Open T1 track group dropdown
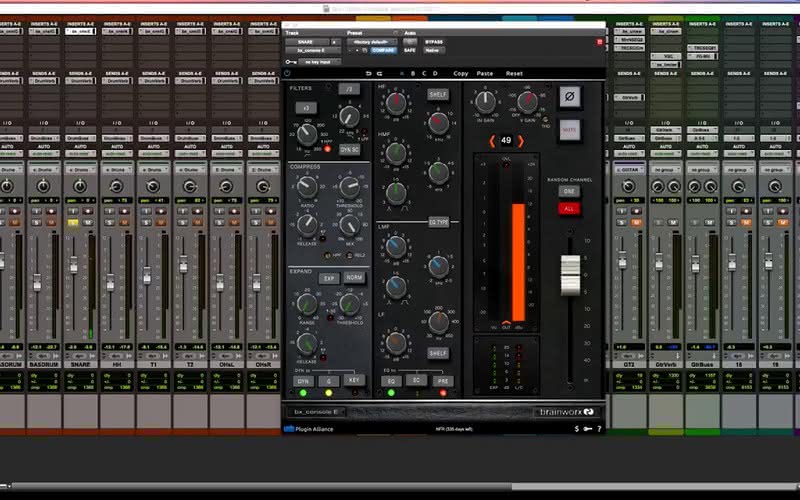Image resolution: width=800 pixels, height=500 pixels. pyautogui.click(x=154, y=169)
